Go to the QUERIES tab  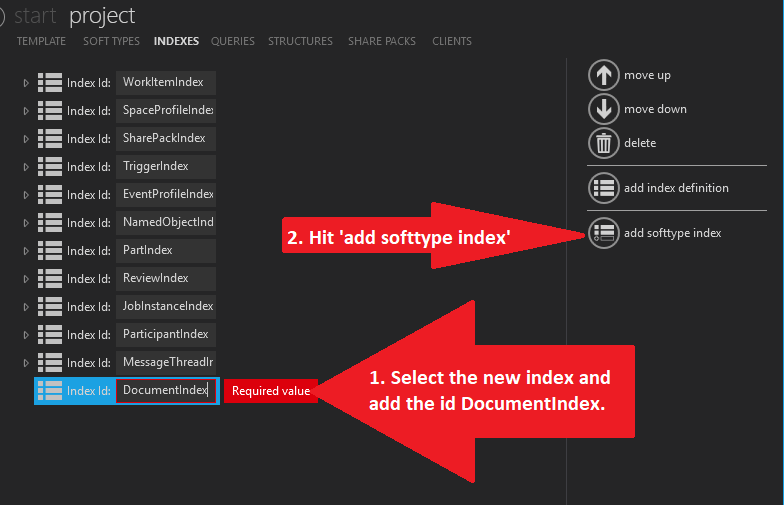coord(232,41)
